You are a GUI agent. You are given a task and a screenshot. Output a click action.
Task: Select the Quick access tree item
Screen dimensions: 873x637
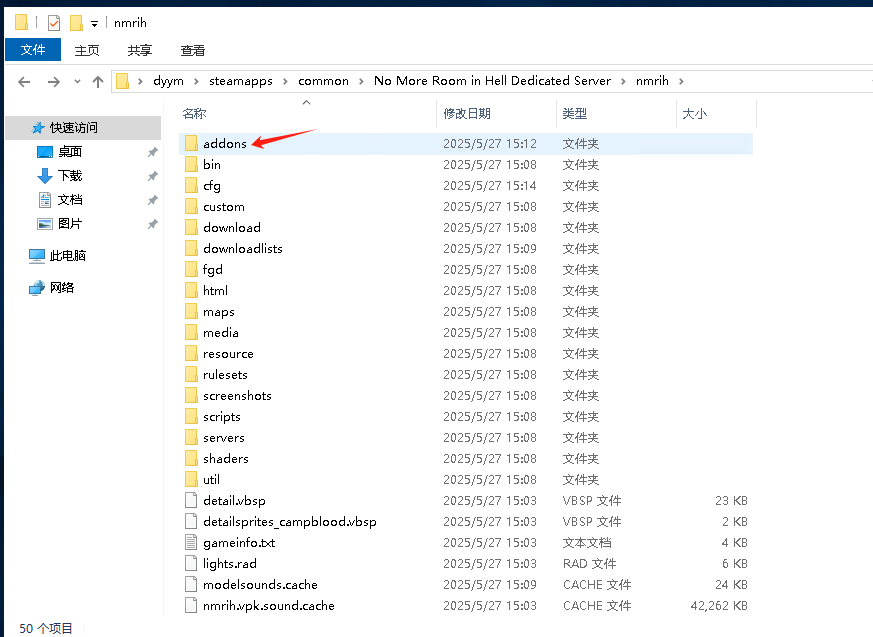(x=74, y=128)
